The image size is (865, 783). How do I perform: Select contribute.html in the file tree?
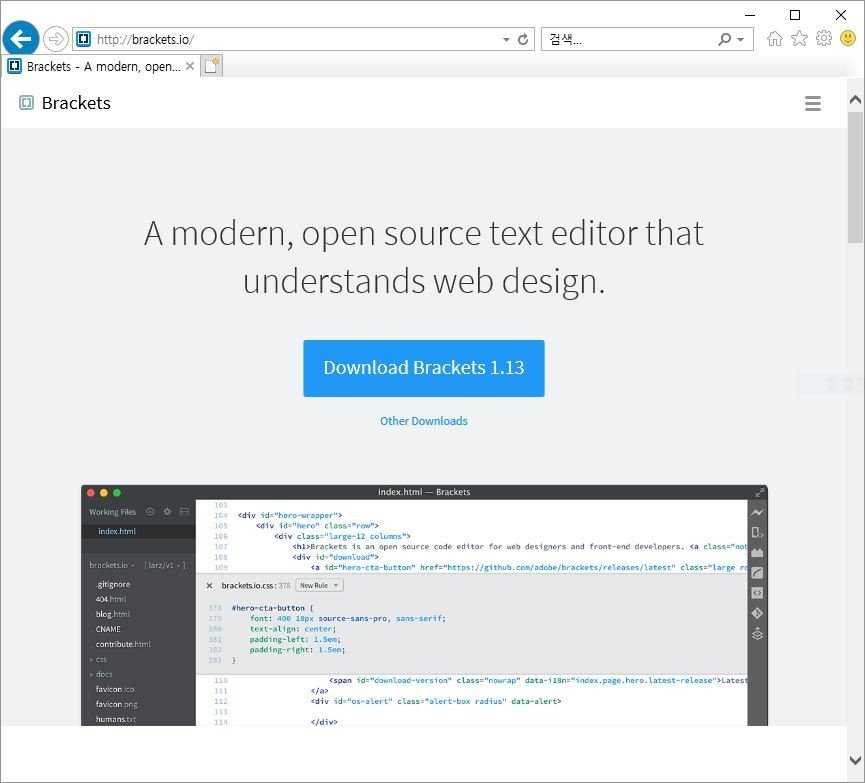[123, 644]
